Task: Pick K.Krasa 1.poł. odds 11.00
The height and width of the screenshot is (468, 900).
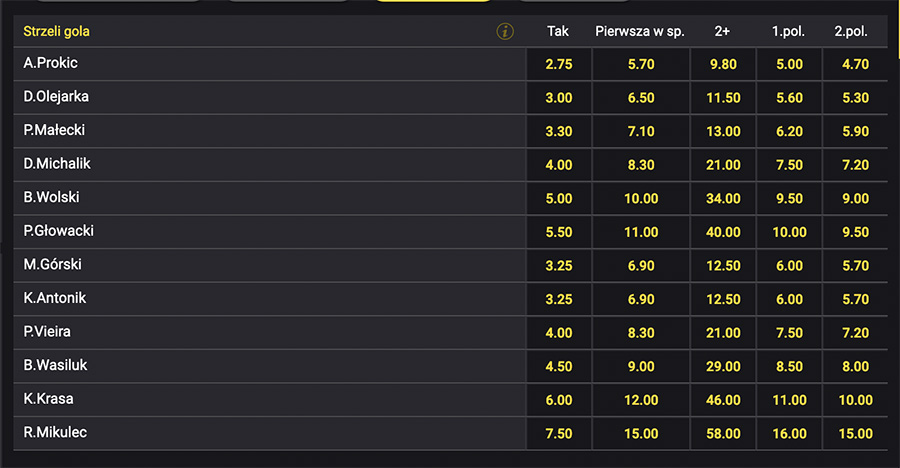Action: pos(788,399)
